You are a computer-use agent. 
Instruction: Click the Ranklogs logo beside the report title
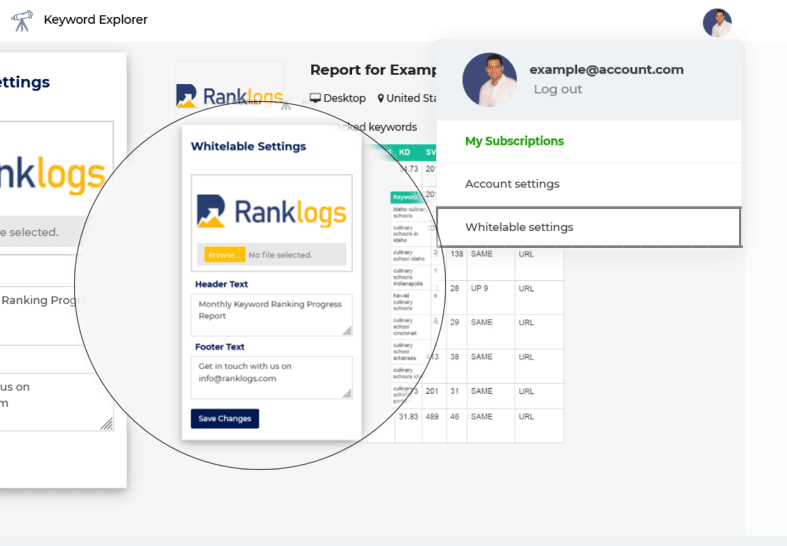coord(230,95)
